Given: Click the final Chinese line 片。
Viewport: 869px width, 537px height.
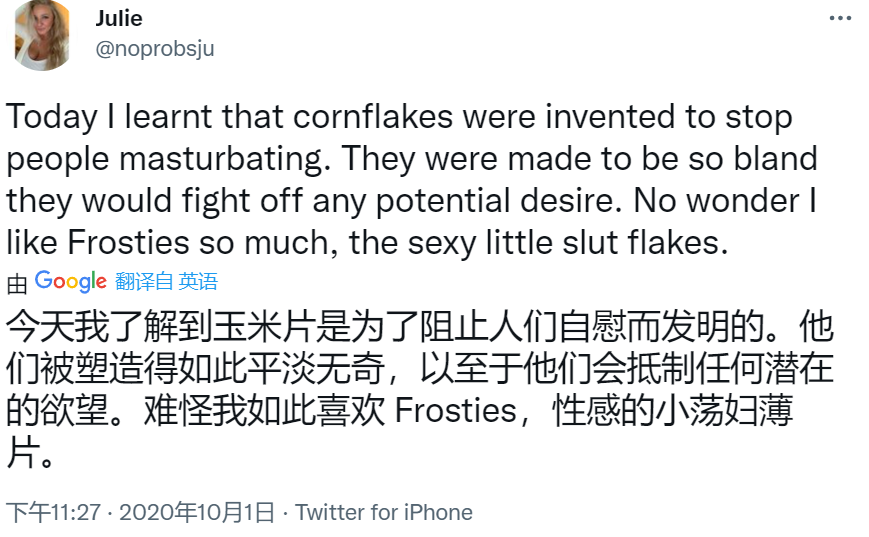Looking at the screenshot, I should click(x=30, y=453).
